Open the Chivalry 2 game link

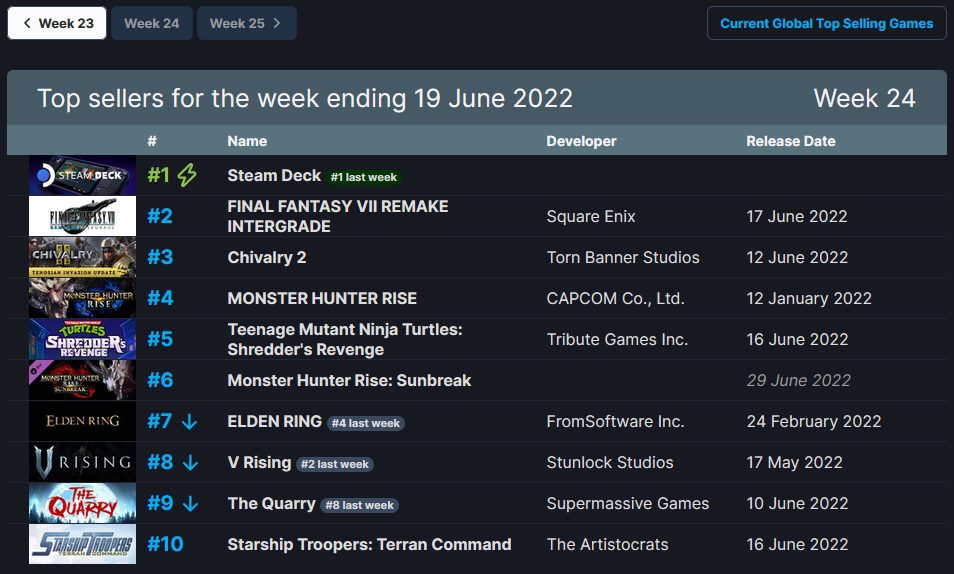[266, 257]
